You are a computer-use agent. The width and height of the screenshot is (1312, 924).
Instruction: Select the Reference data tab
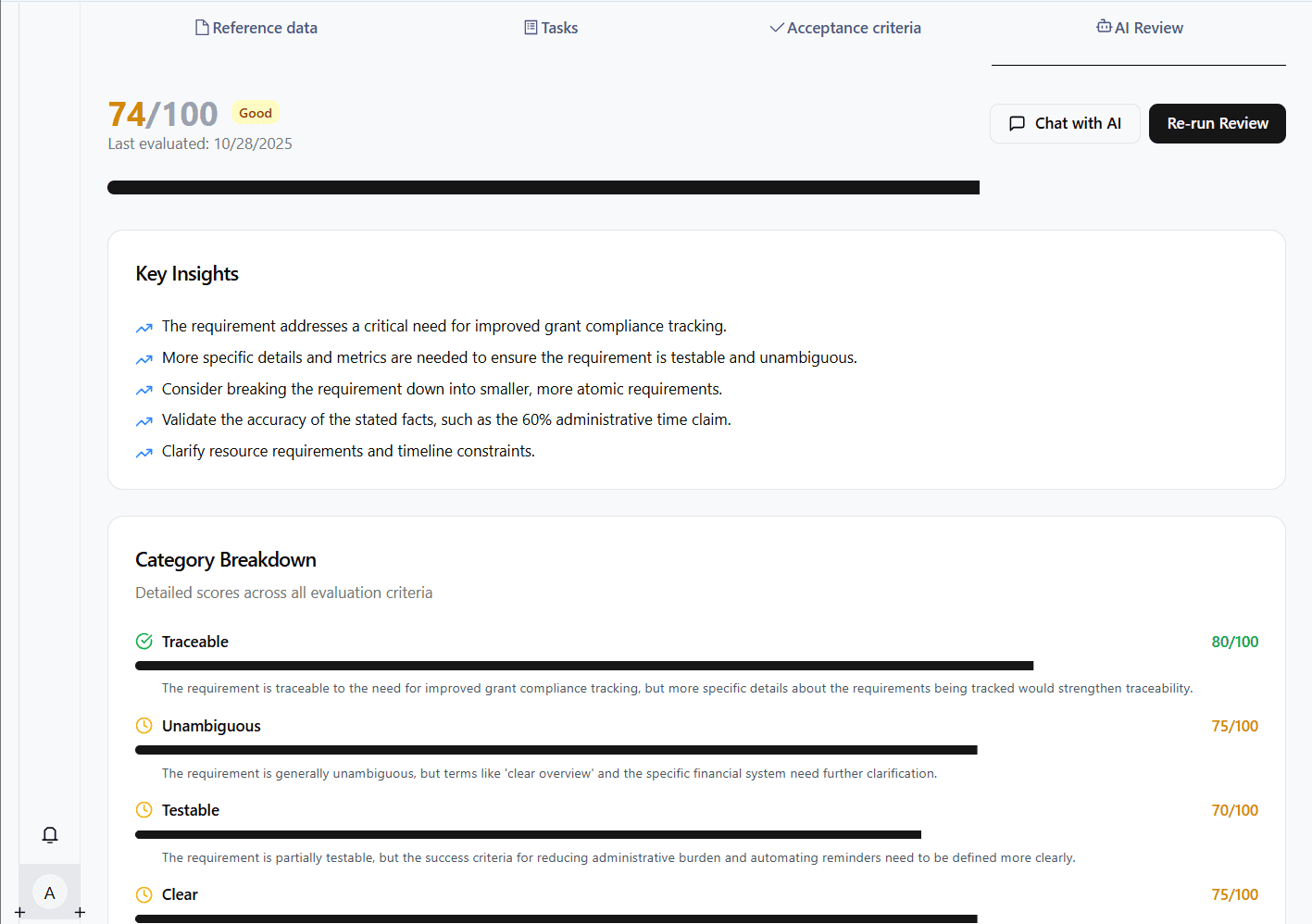pyautogui.click(x=257, y=27)
